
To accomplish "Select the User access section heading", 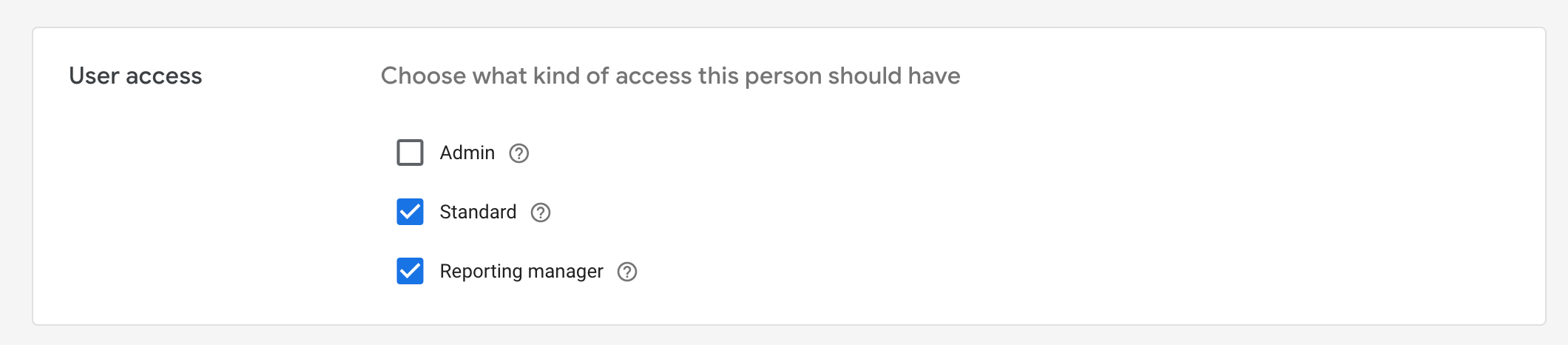I will coord(135,76).
